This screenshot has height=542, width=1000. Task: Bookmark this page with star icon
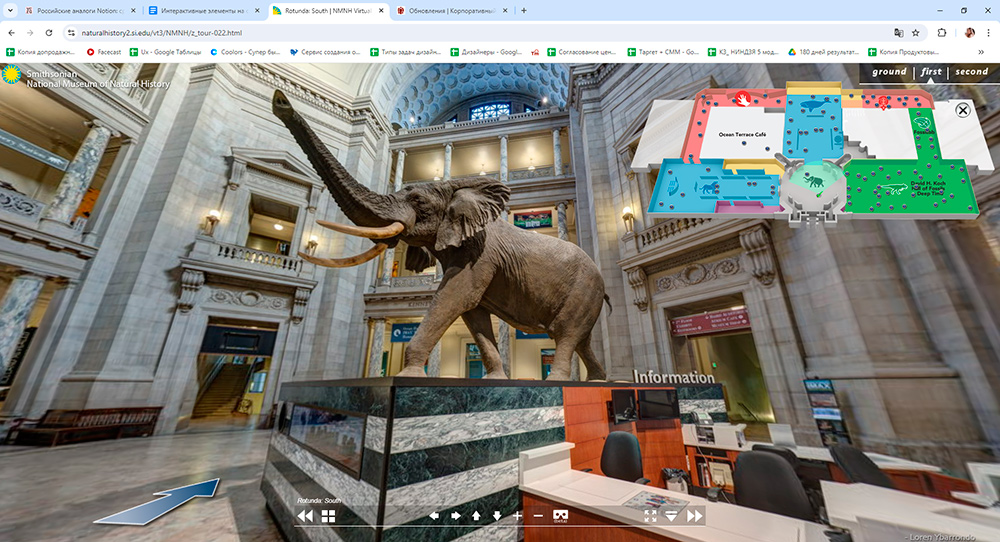(x=916, y=32)
